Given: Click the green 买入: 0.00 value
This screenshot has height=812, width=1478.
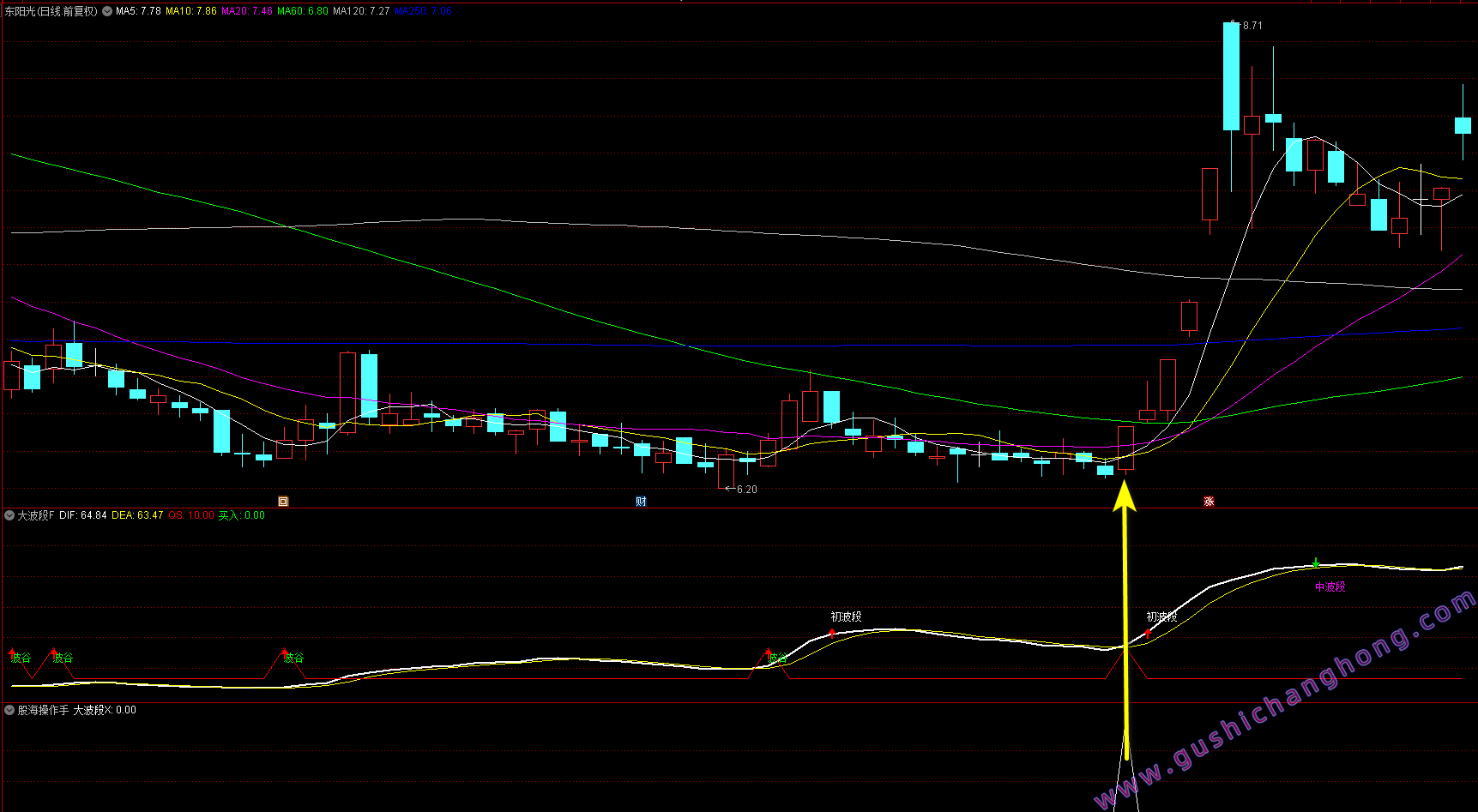Looking at the screenshot, I should pos(242,515).
